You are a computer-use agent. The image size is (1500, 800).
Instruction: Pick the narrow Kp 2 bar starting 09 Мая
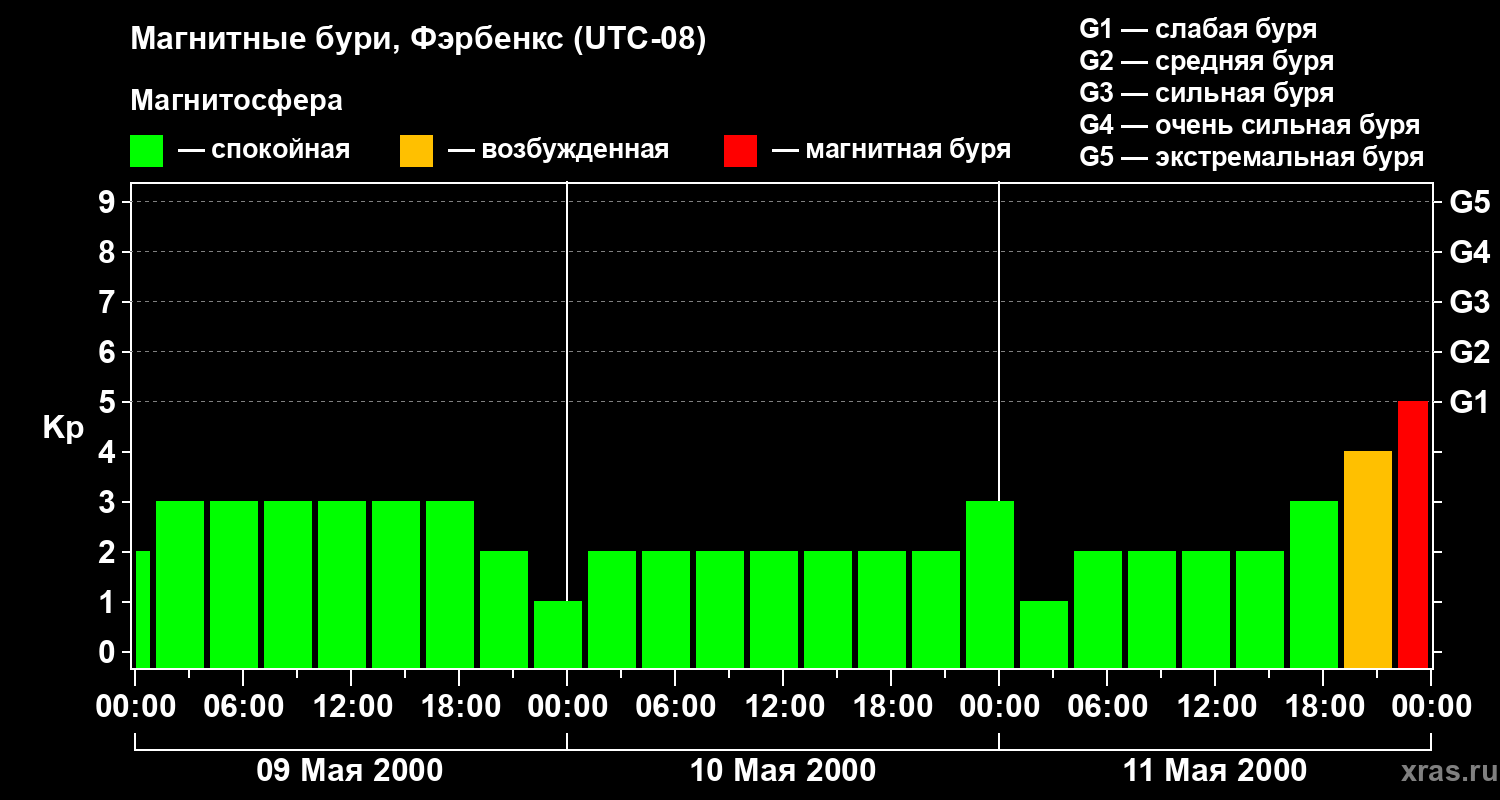(142, 609)
